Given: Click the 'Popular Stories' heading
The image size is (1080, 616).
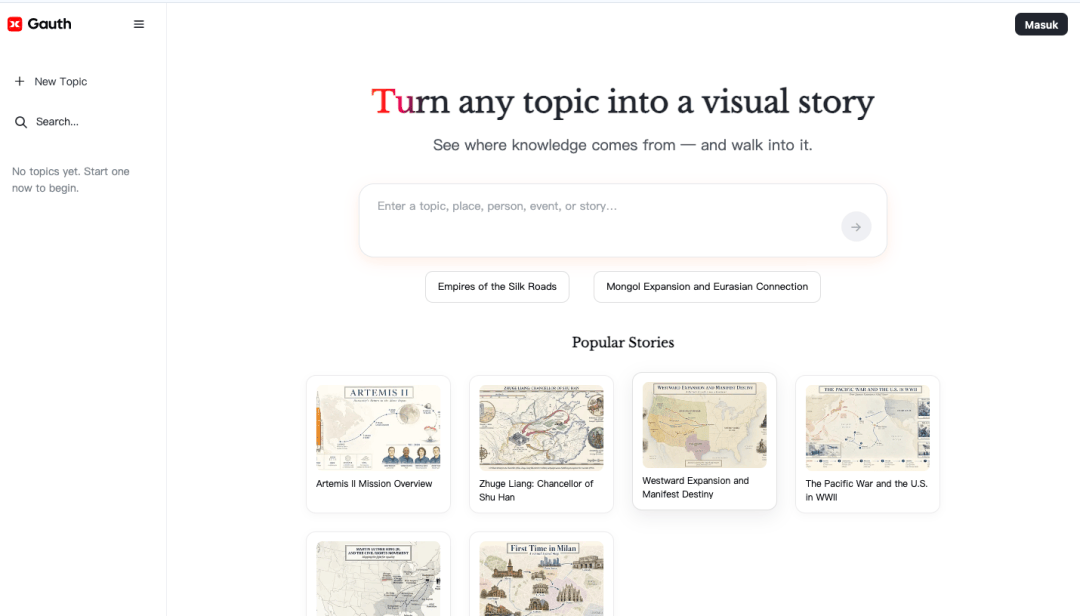Looking at the screenshot, I should pos(623,342).
